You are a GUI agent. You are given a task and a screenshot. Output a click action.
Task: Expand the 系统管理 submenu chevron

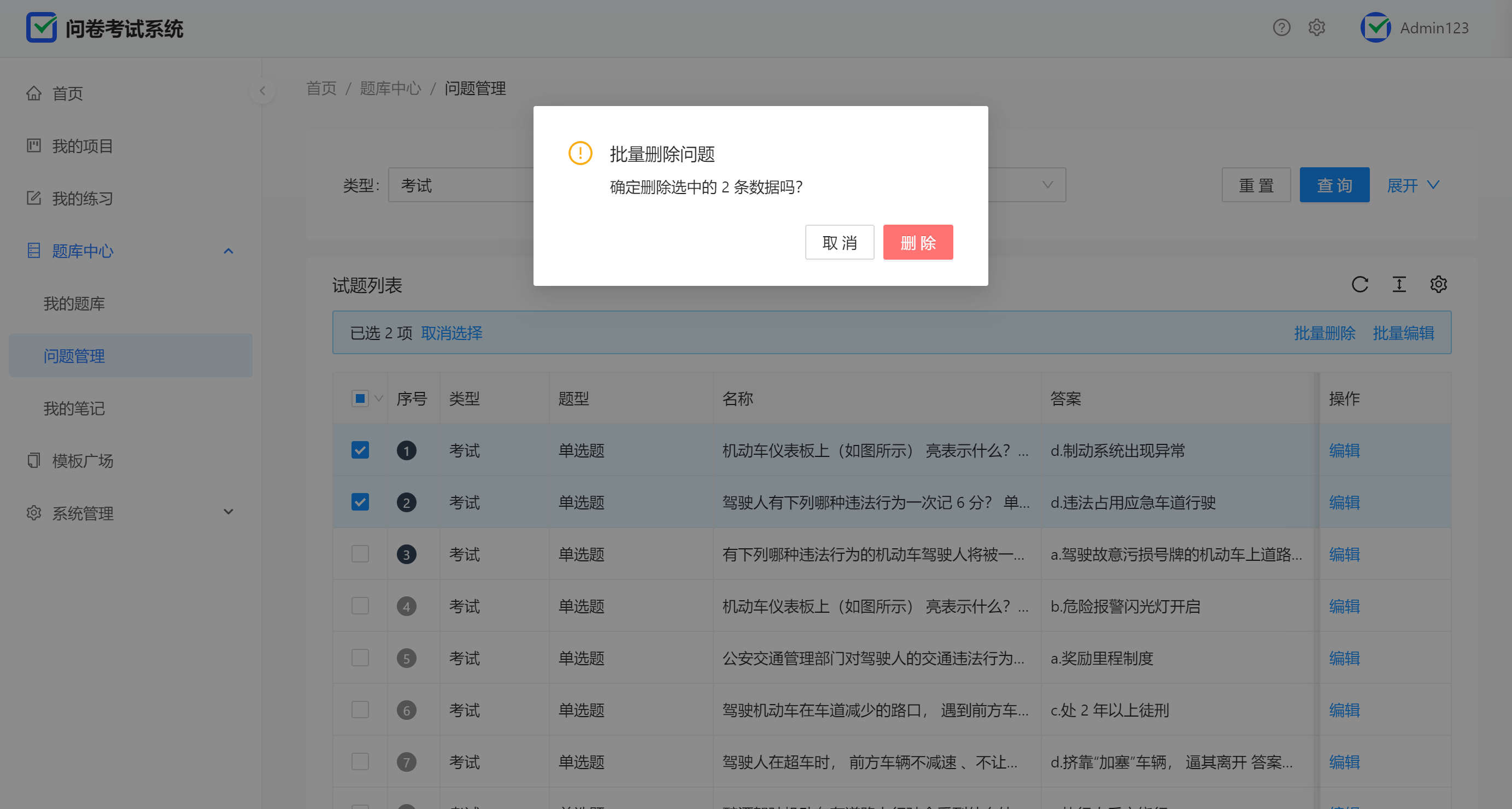tap(228, 512)
